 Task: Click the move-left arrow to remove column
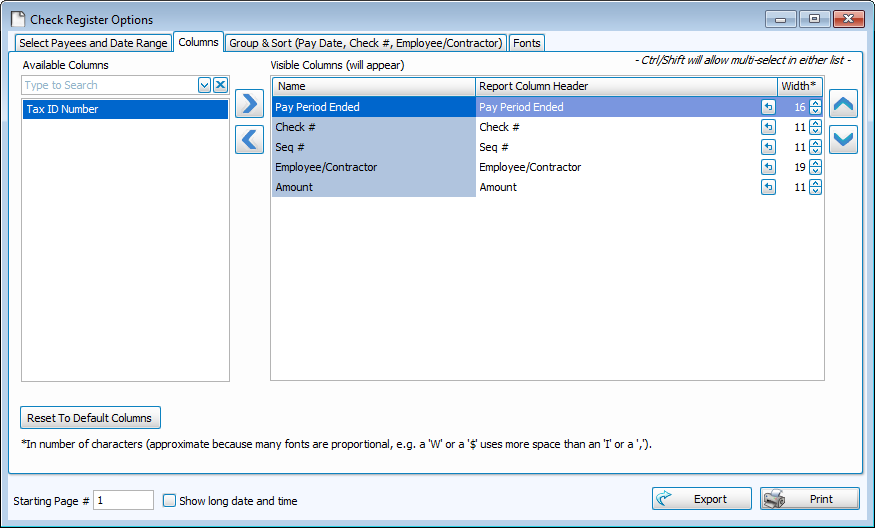click(249, 140)
